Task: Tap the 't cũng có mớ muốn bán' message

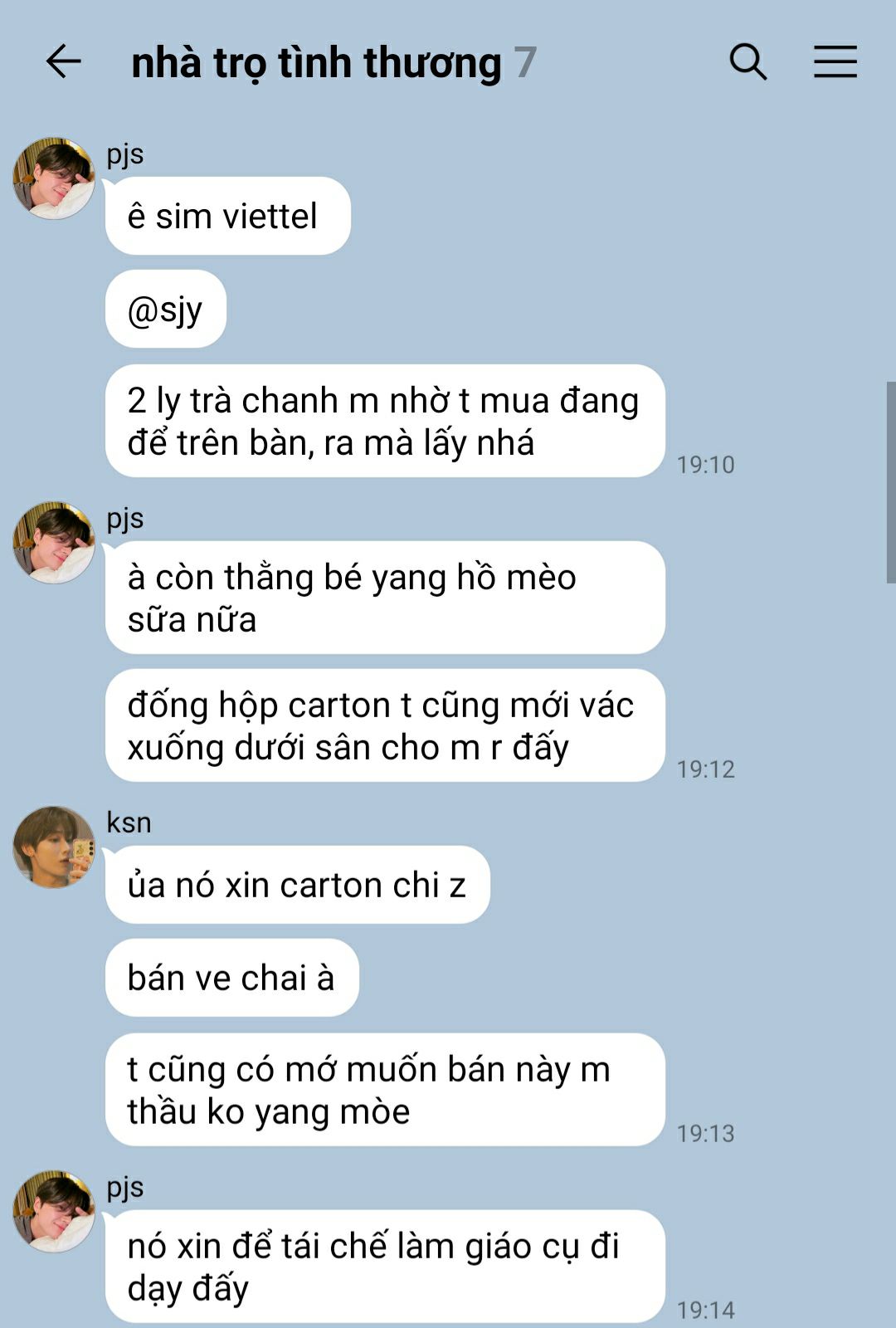Action: coord(385,1090)
